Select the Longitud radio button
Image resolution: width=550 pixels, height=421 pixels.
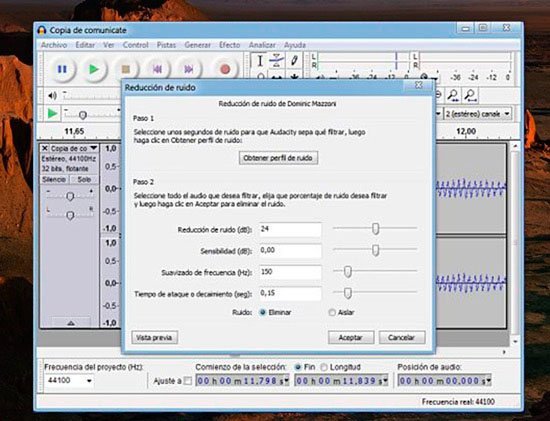(324, 367)
